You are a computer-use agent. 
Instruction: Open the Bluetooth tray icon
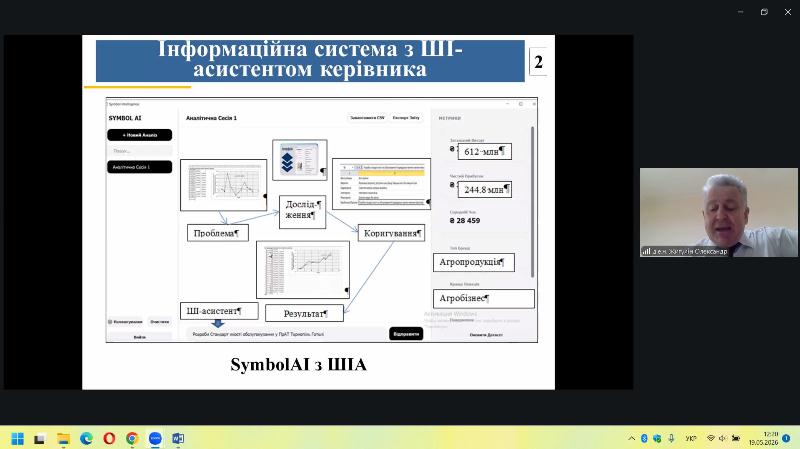point(644,439)
